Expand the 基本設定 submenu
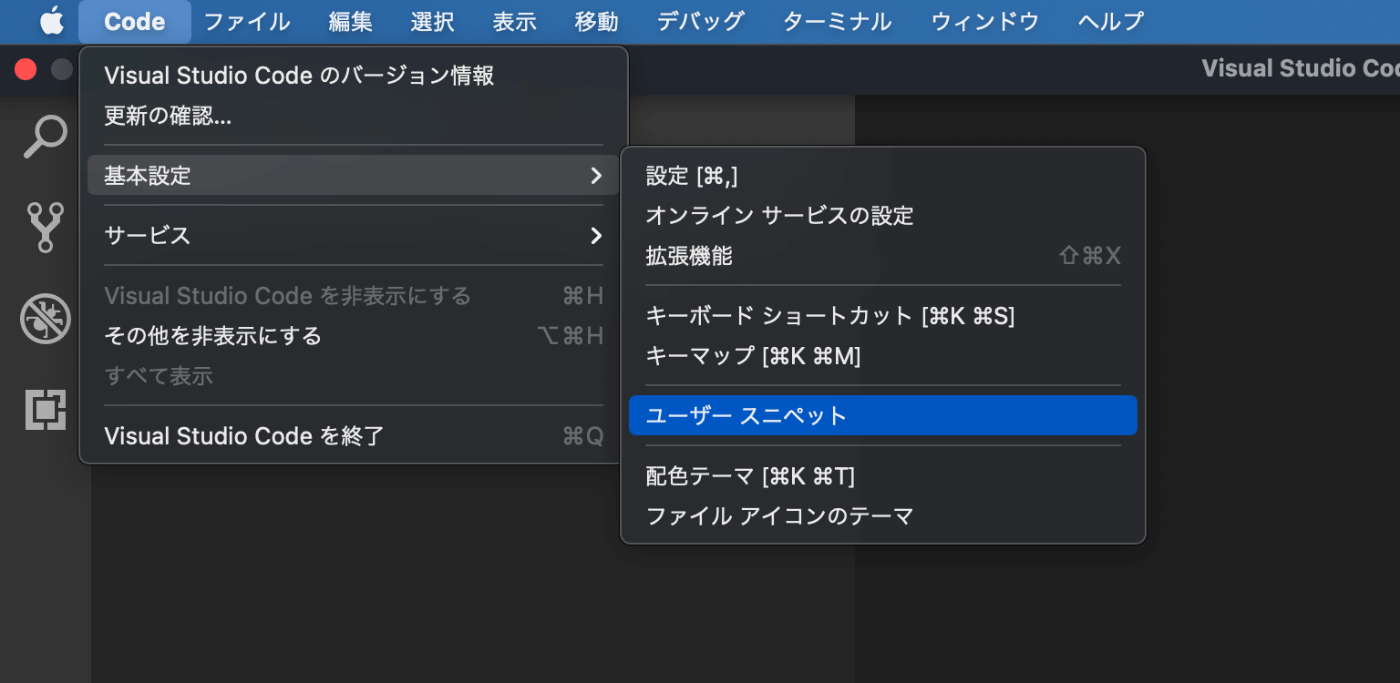This screenshot has height=683, width=1400. coord(354,176)
